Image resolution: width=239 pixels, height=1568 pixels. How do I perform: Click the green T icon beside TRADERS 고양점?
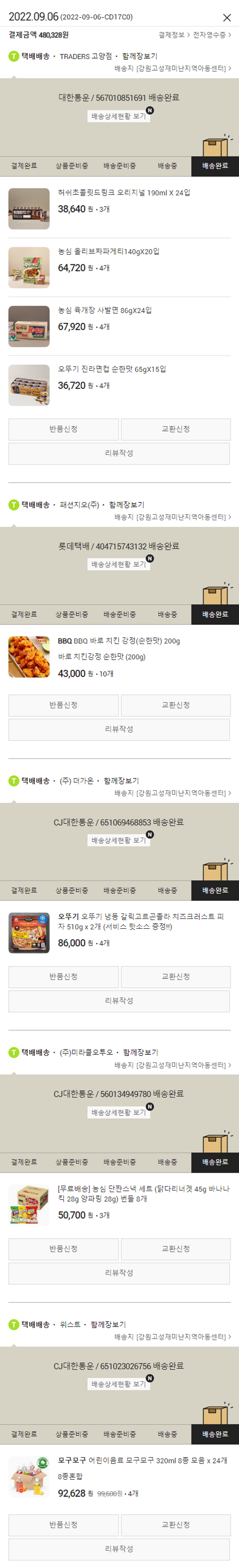click(13, 57)
